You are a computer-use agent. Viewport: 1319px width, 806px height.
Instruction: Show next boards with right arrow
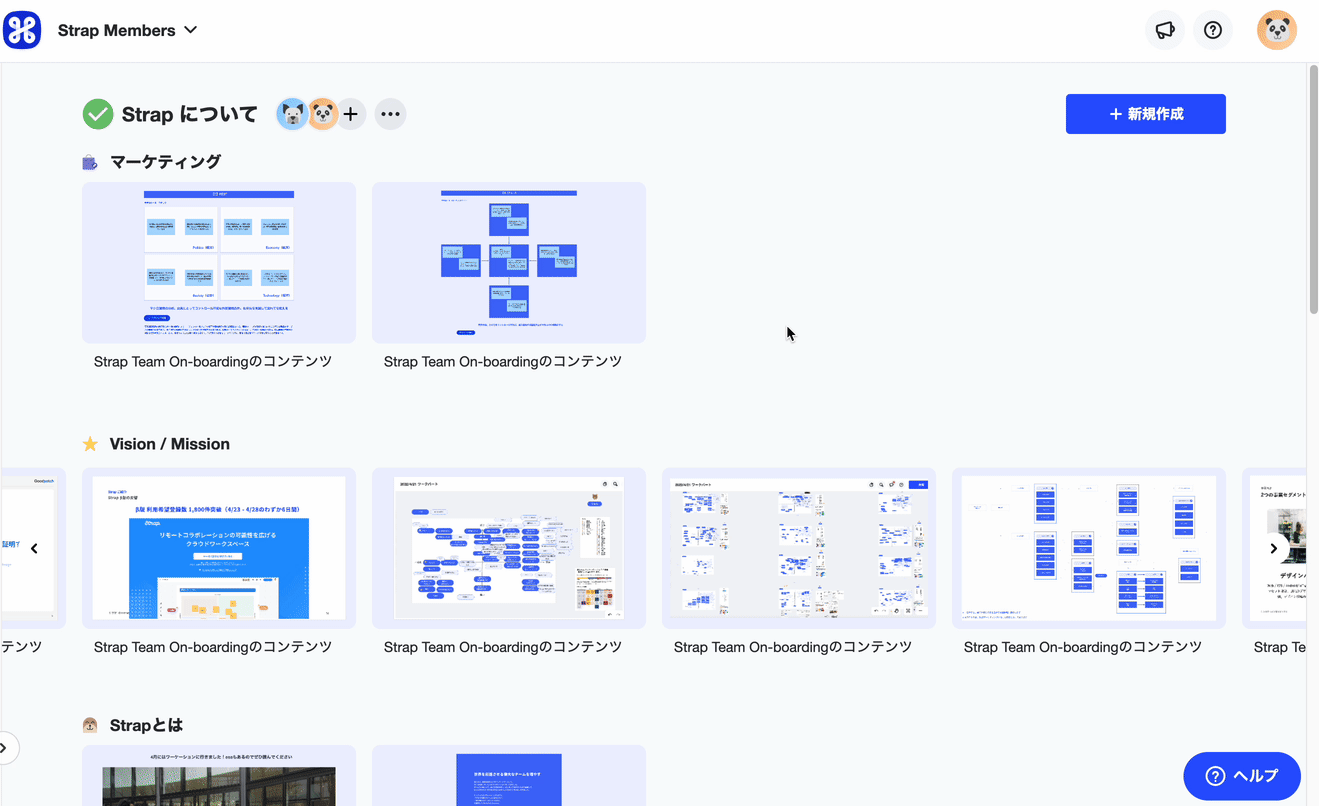[1273, 548]
